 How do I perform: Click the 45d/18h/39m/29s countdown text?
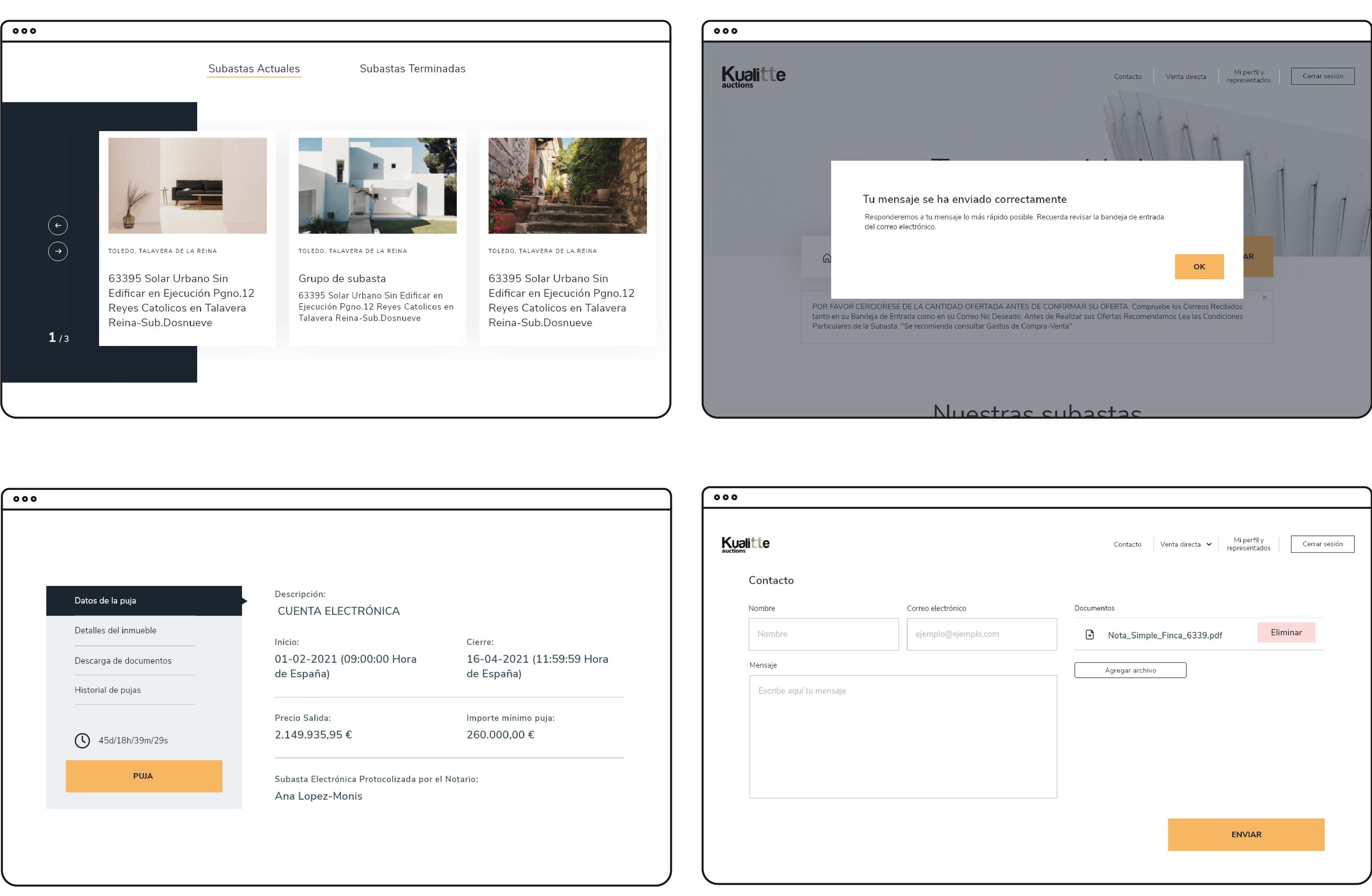[133, 740]
